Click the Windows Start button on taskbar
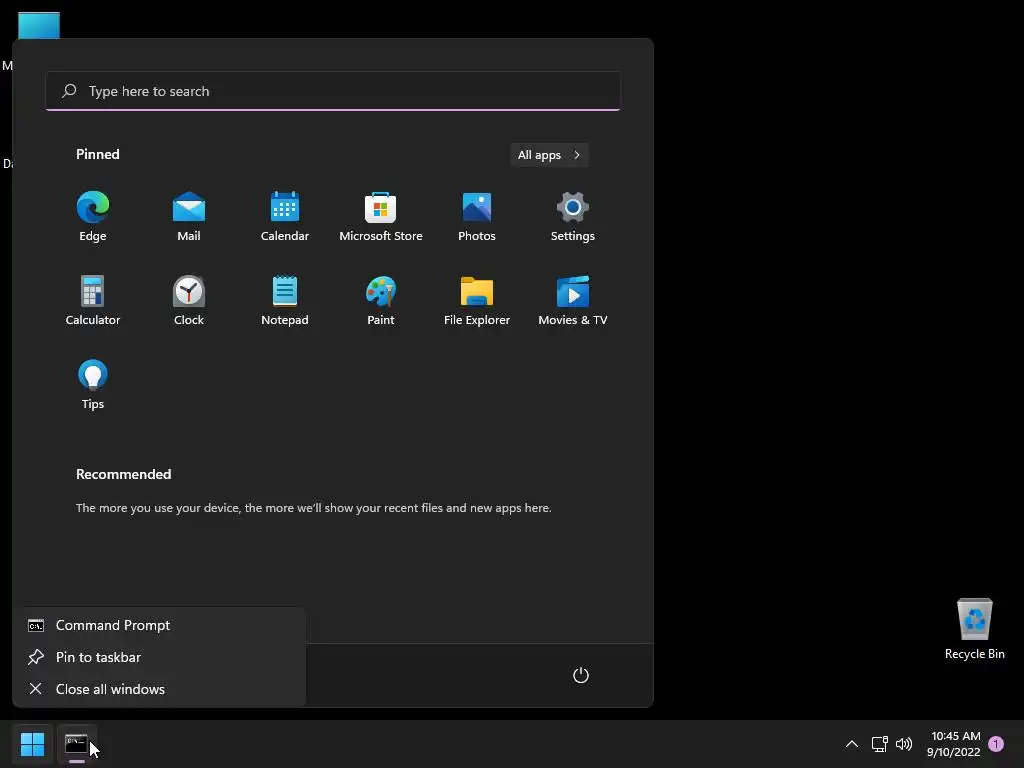The height and width of the screenshot is (768, 1024). tap(32, 744)
